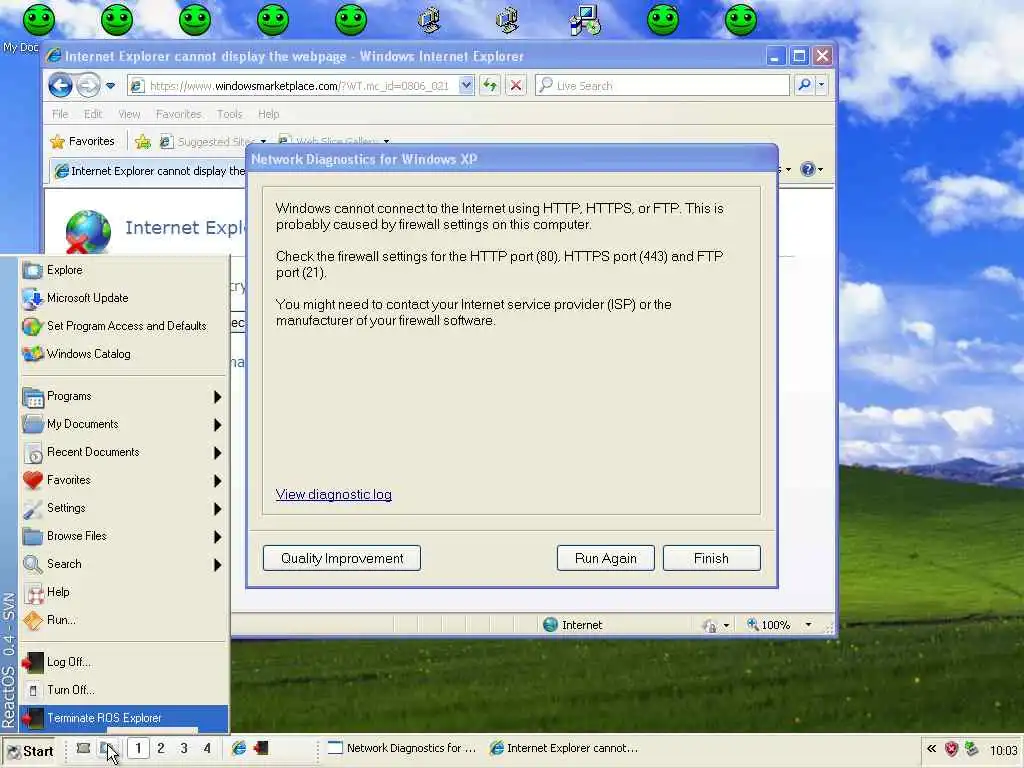Open Microsoft Update from Start menu
This screenshot has height=768, width=1024.
click(124, 298)
